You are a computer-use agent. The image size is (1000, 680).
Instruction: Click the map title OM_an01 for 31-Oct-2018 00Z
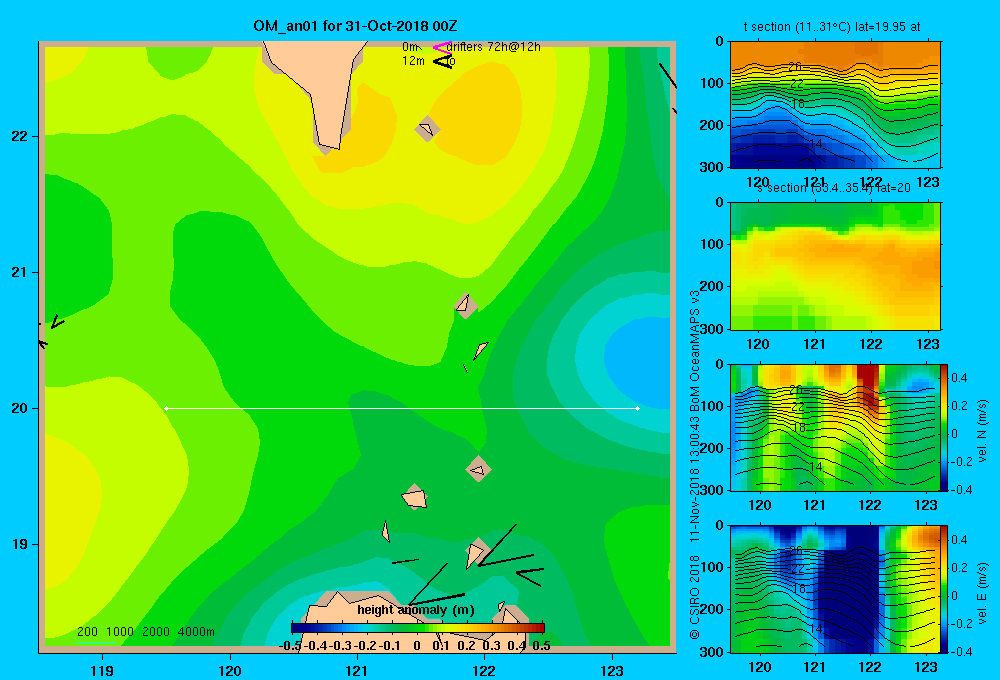(x=355, y=26)
